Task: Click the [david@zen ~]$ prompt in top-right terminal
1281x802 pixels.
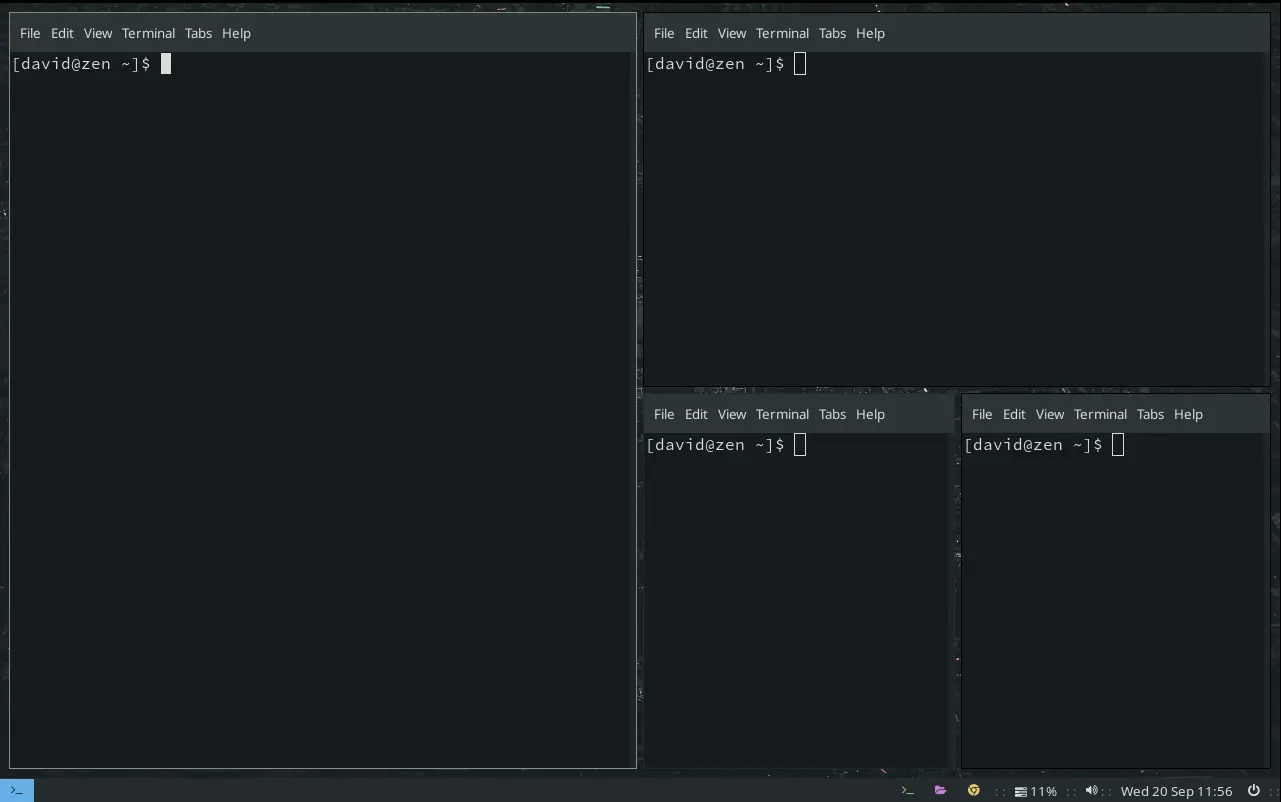Action: (x=716, y=64)
